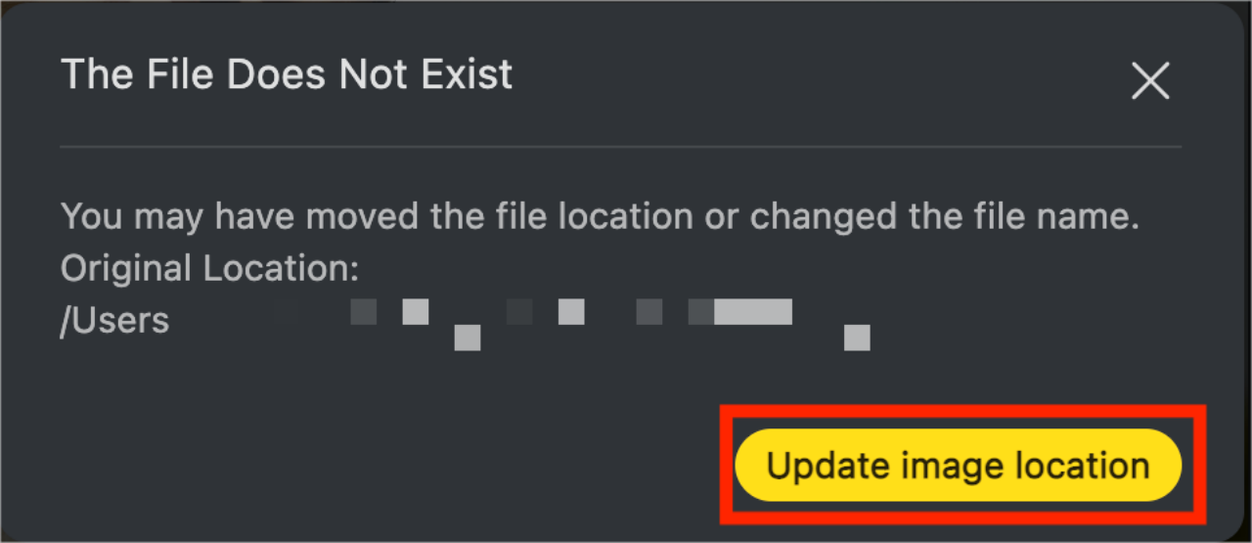Click the first gray redacted square after Users

(x=364, y=312)
